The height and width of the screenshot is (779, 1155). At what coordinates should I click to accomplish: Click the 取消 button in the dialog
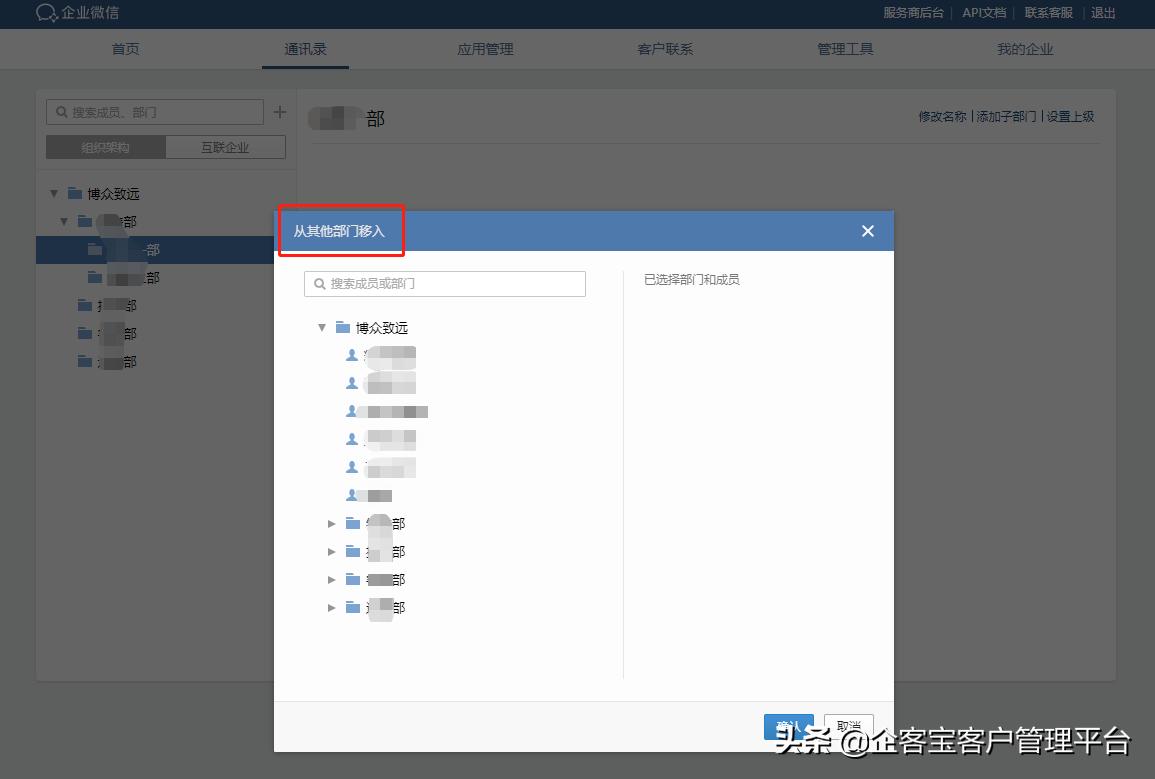847,727
